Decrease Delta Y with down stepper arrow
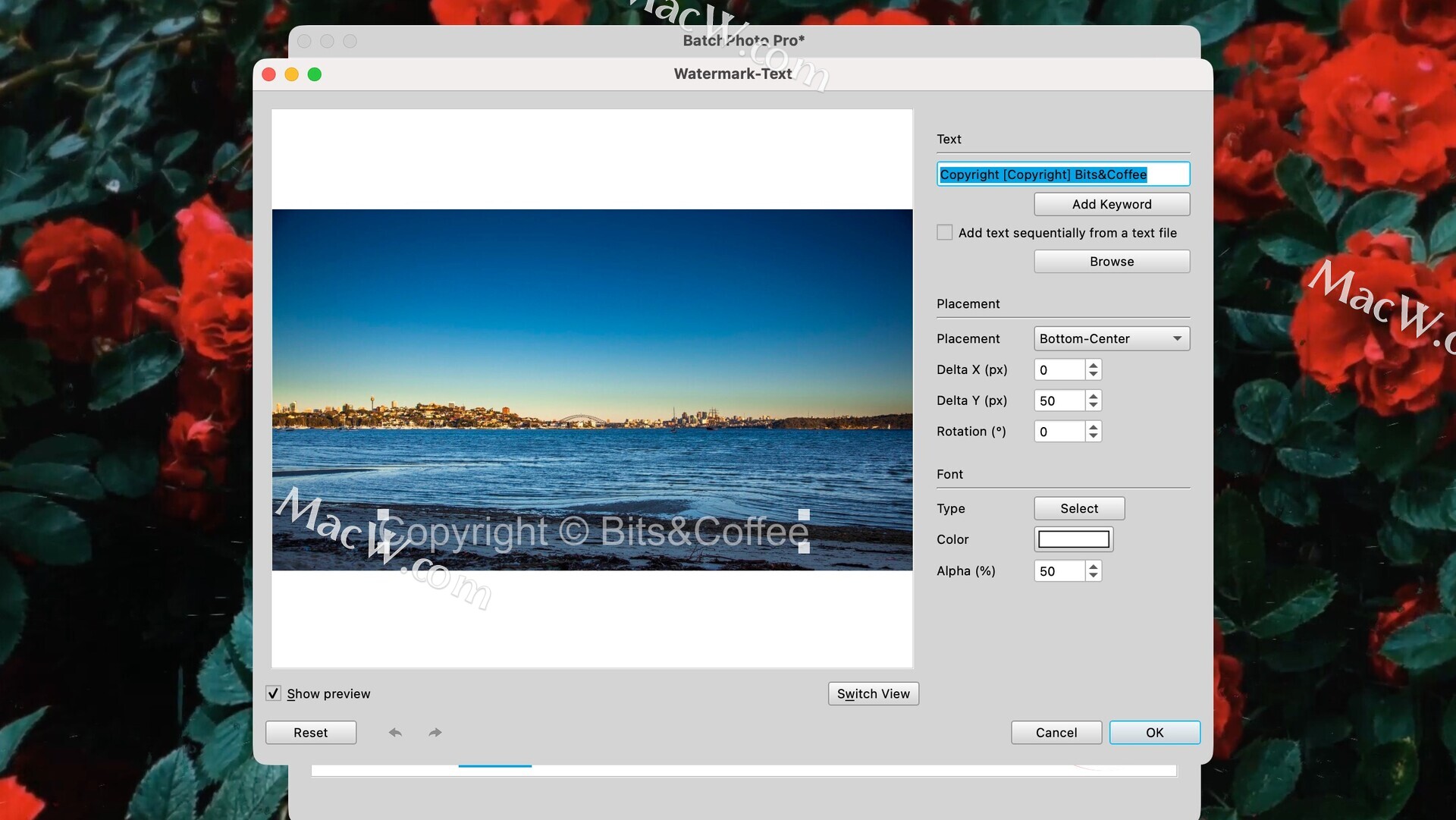This screenshot has height=820, width=1456. [1093, 406]
